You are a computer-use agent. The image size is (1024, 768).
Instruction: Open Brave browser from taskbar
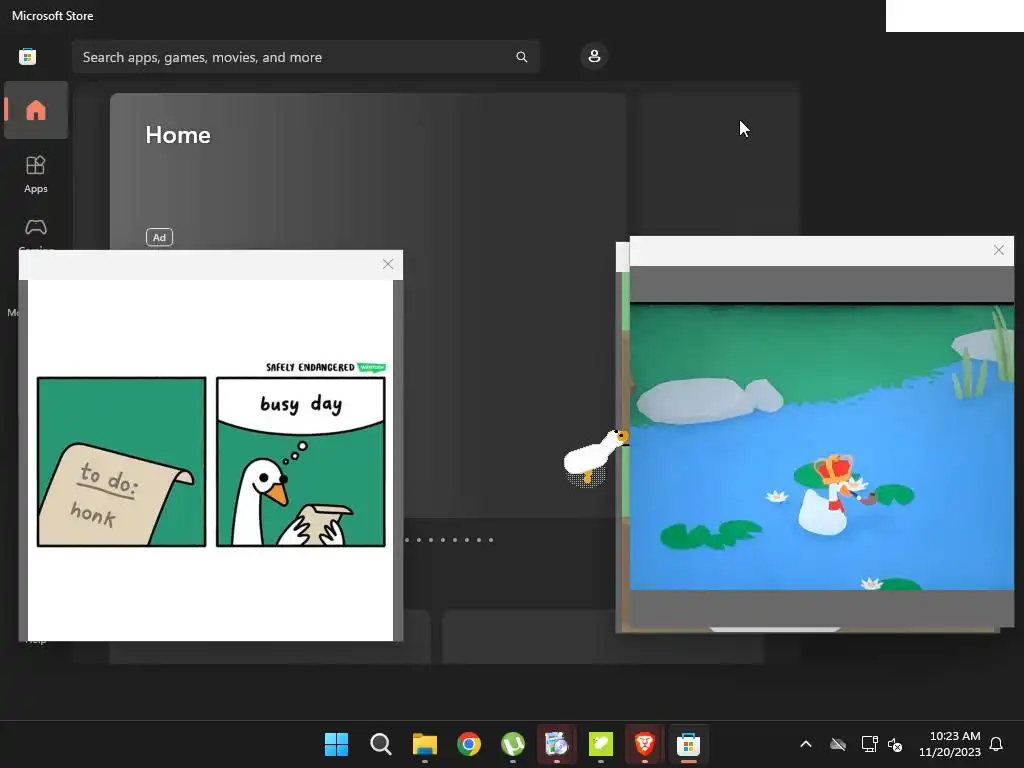click(x=645, y=744)
